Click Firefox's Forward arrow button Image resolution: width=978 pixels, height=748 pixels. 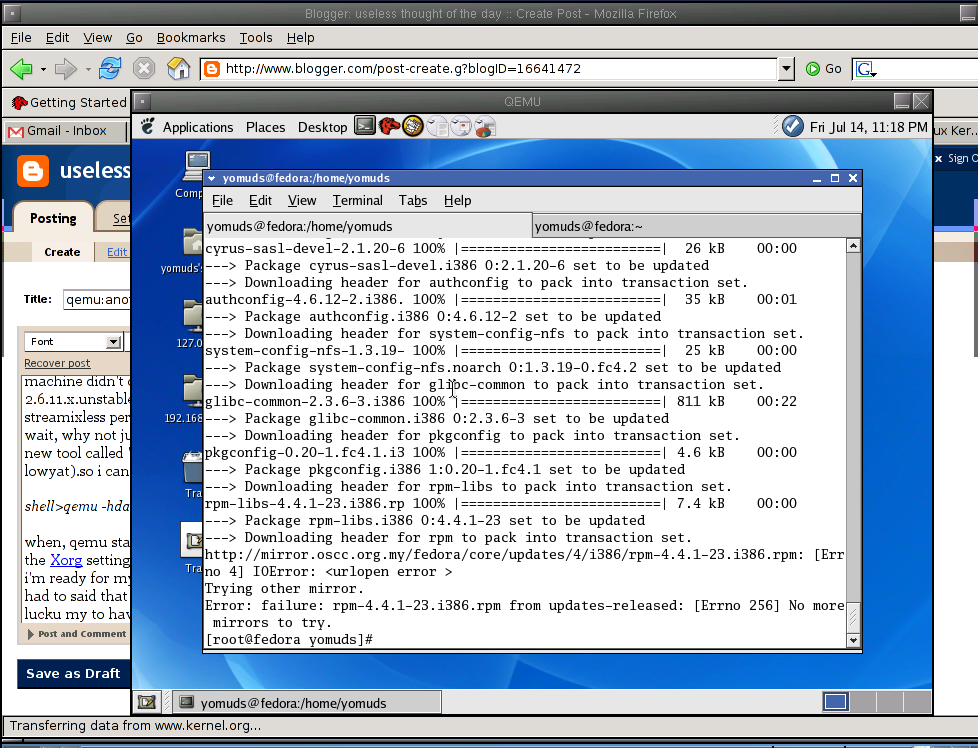[65, 69]
